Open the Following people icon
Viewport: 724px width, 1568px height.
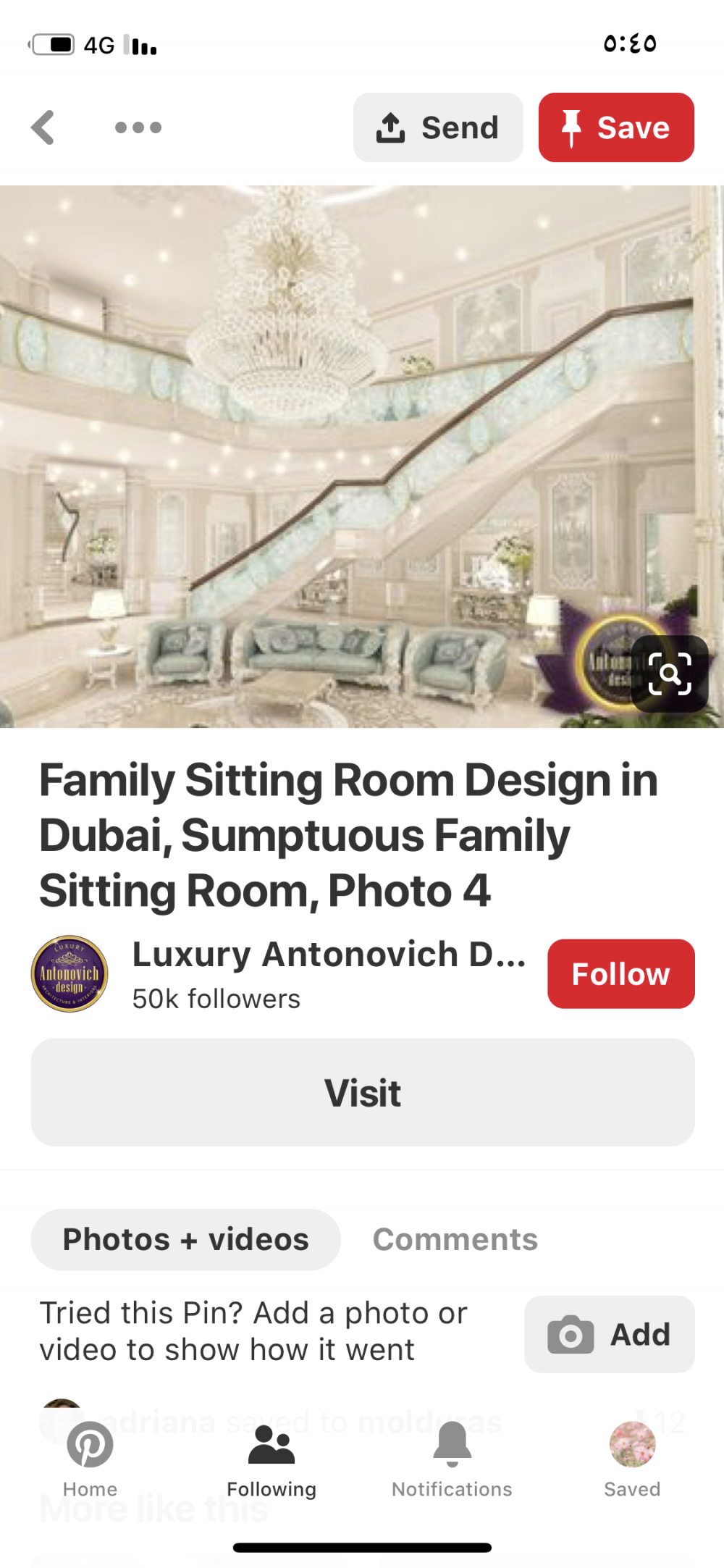click(271, 1445)
